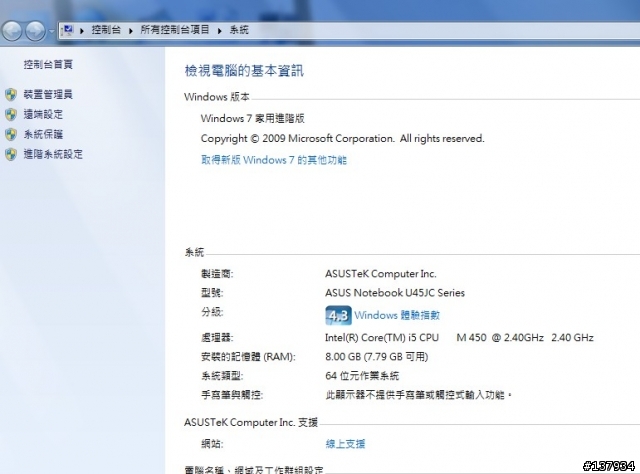Click the ASUSTeK Computer Inc. manufacturer value

[381, 274]
